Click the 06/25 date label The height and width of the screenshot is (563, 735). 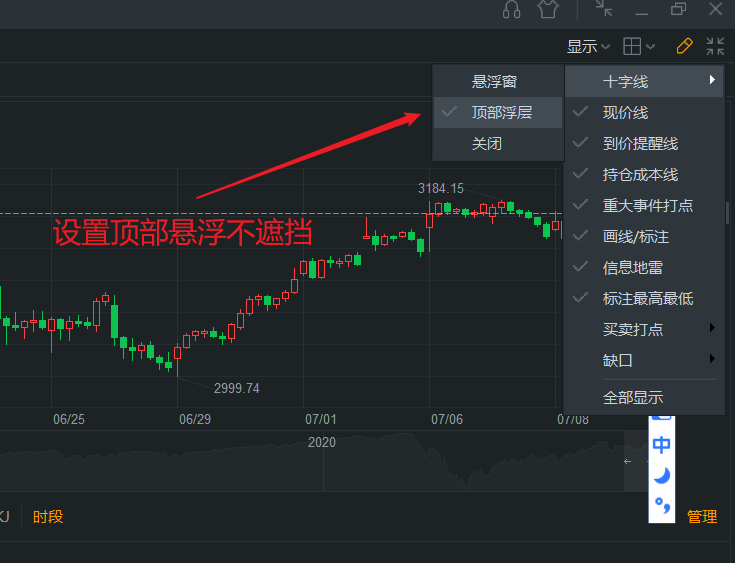pyautogui.click(x=69, y=419)
